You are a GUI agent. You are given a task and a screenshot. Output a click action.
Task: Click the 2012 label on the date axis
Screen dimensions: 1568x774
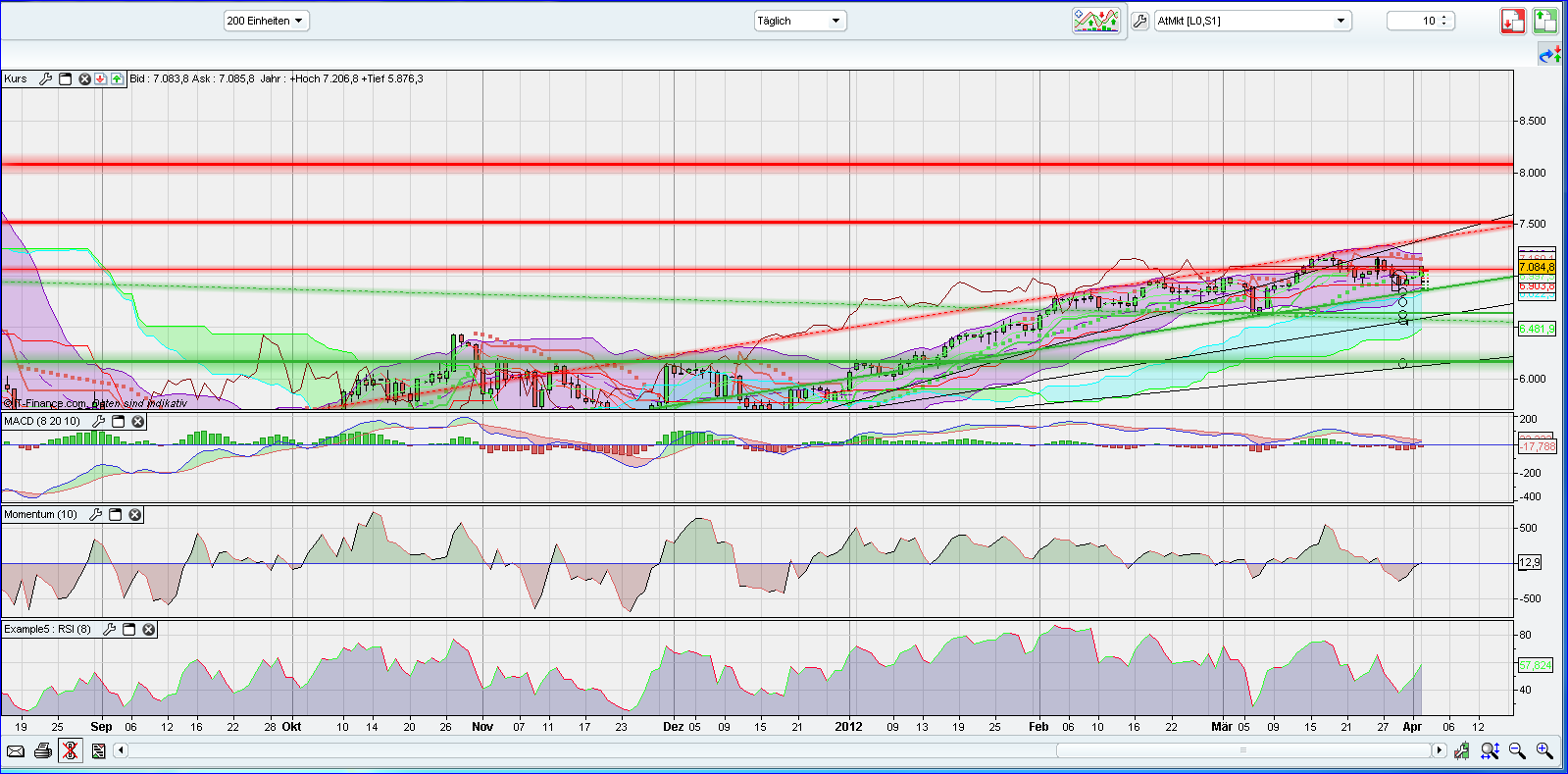click(848, 727)
